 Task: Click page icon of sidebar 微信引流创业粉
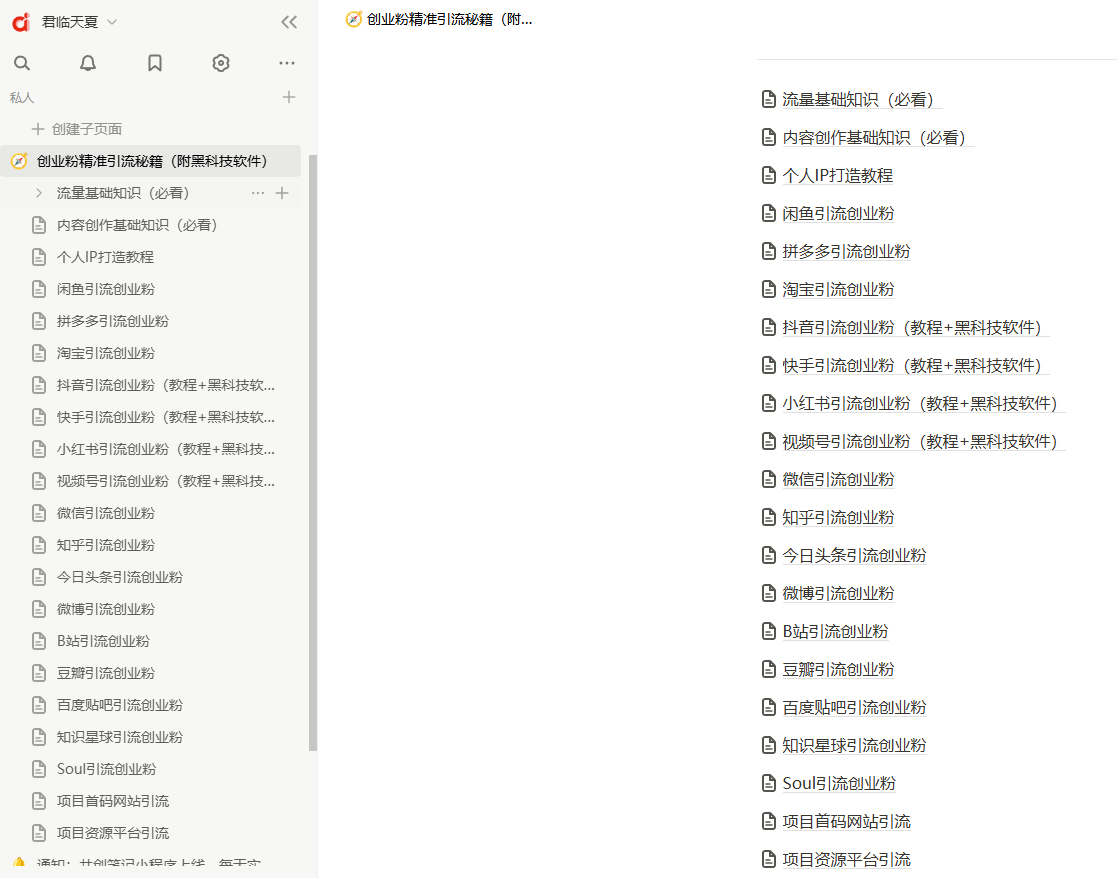coord(39,513)
